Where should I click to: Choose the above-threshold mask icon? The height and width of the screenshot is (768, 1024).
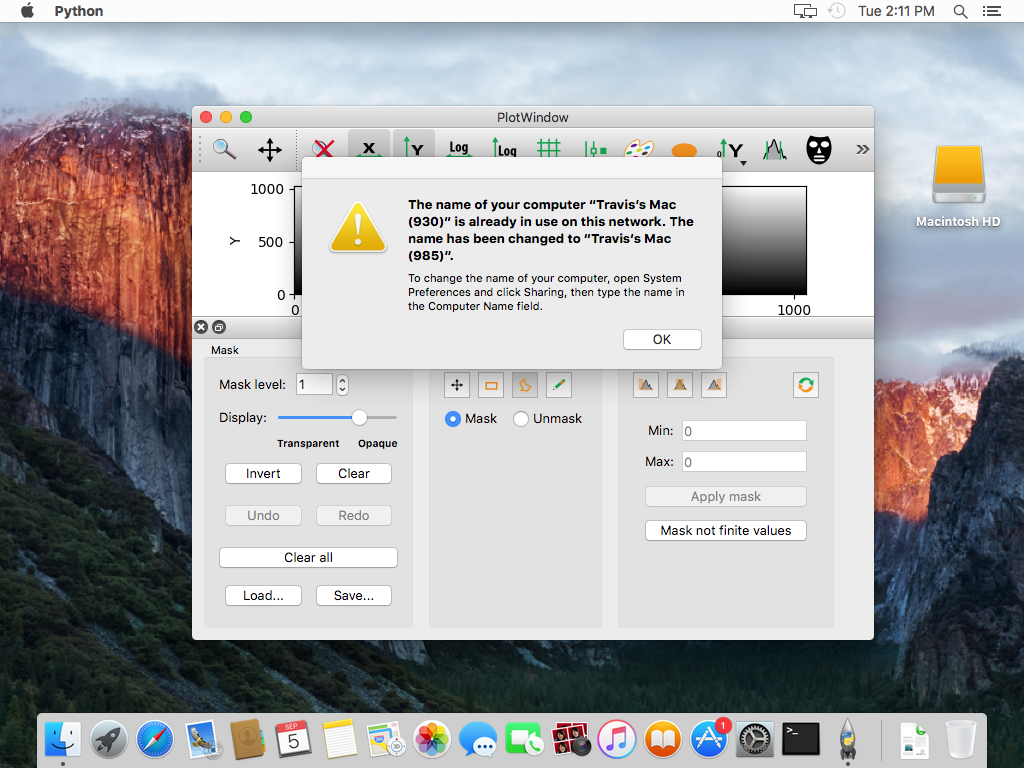click(714, 385)
